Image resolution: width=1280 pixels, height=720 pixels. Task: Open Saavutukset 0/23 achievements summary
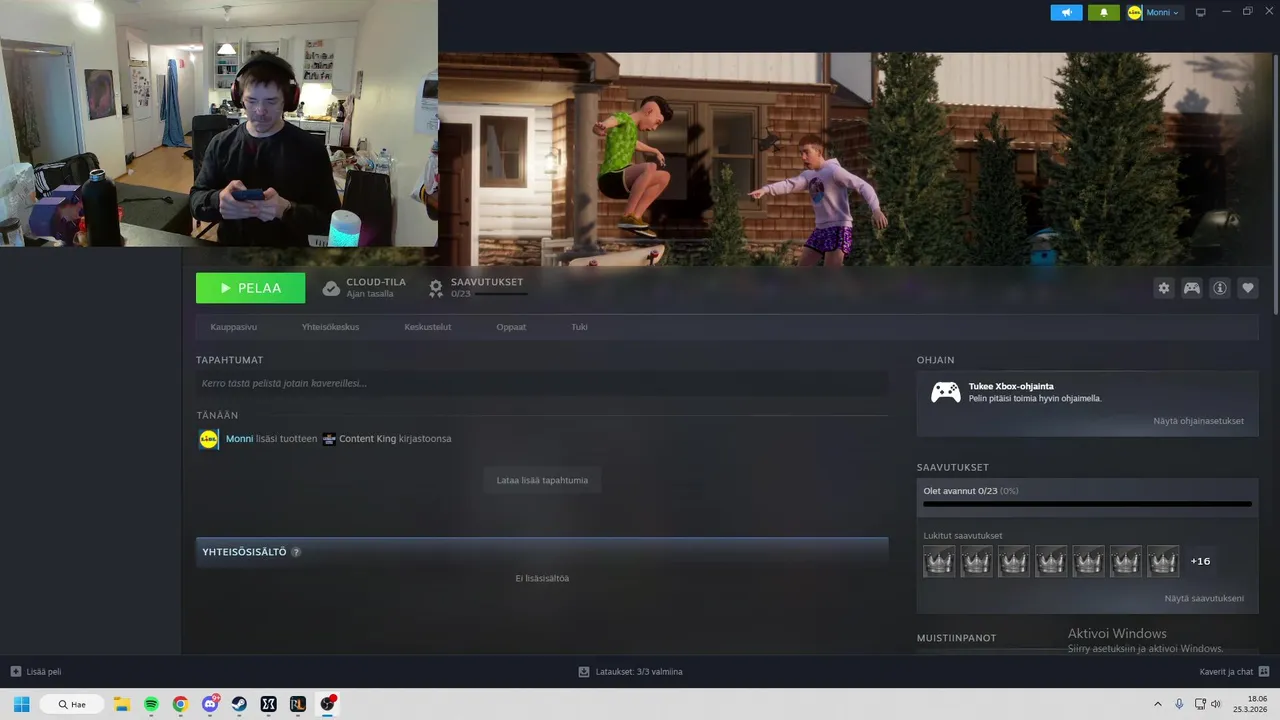coord(477,288)
